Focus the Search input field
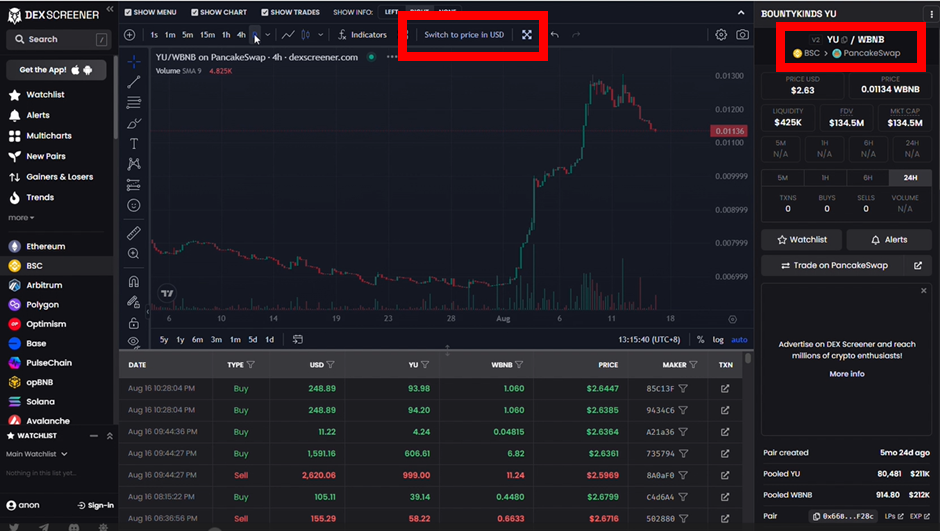The height and width of the screenshot is (531, 940). [x=58, y=40]
